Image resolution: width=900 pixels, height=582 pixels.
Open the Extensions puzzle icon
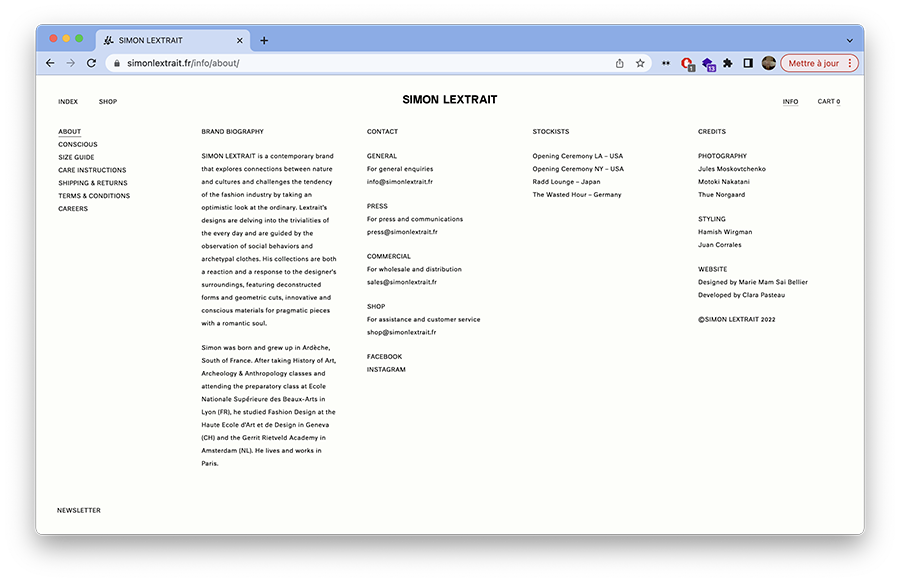728,63
